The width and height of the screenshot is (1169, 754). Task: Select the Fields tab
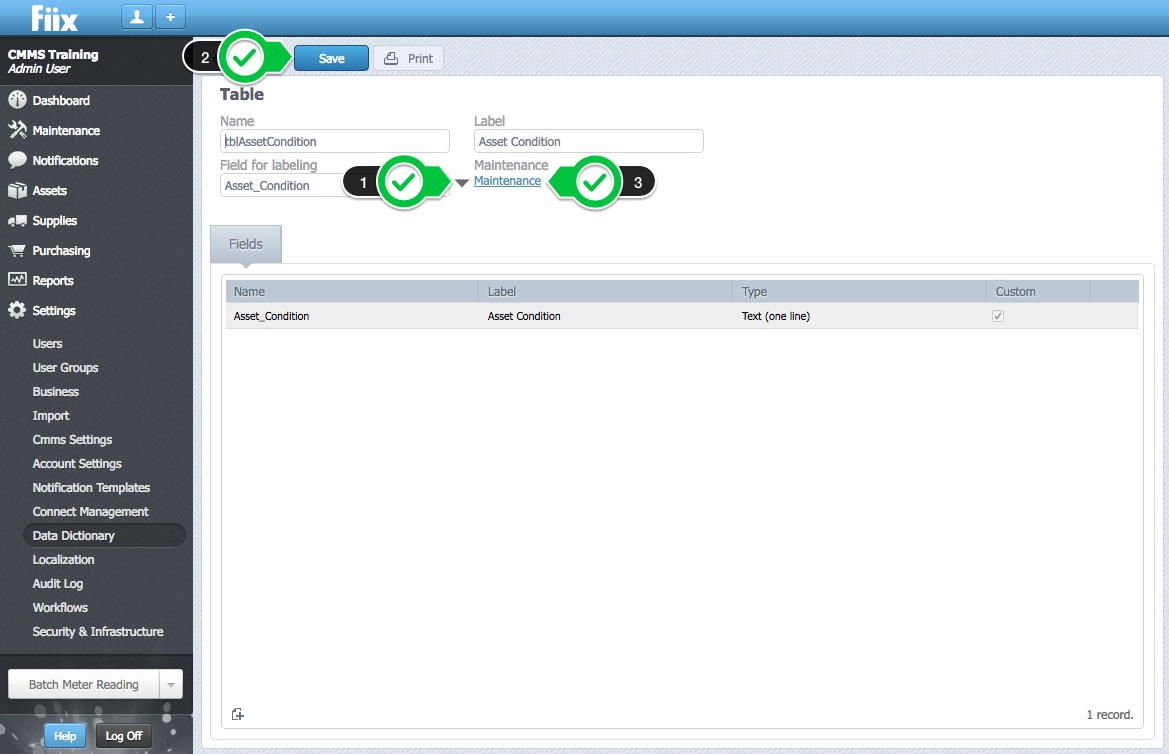[246, 244]
